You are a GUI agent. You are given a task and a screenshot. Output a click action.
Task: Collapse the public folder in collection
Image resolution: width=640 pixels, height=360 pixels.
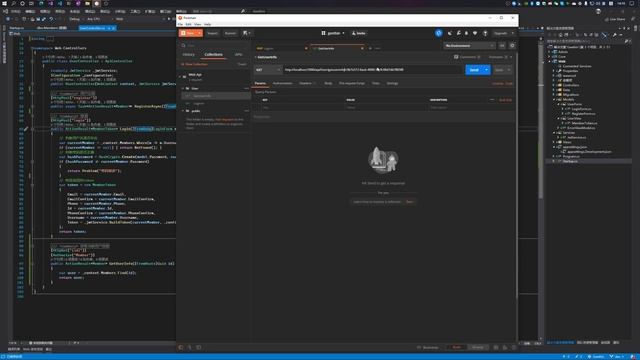183,111
